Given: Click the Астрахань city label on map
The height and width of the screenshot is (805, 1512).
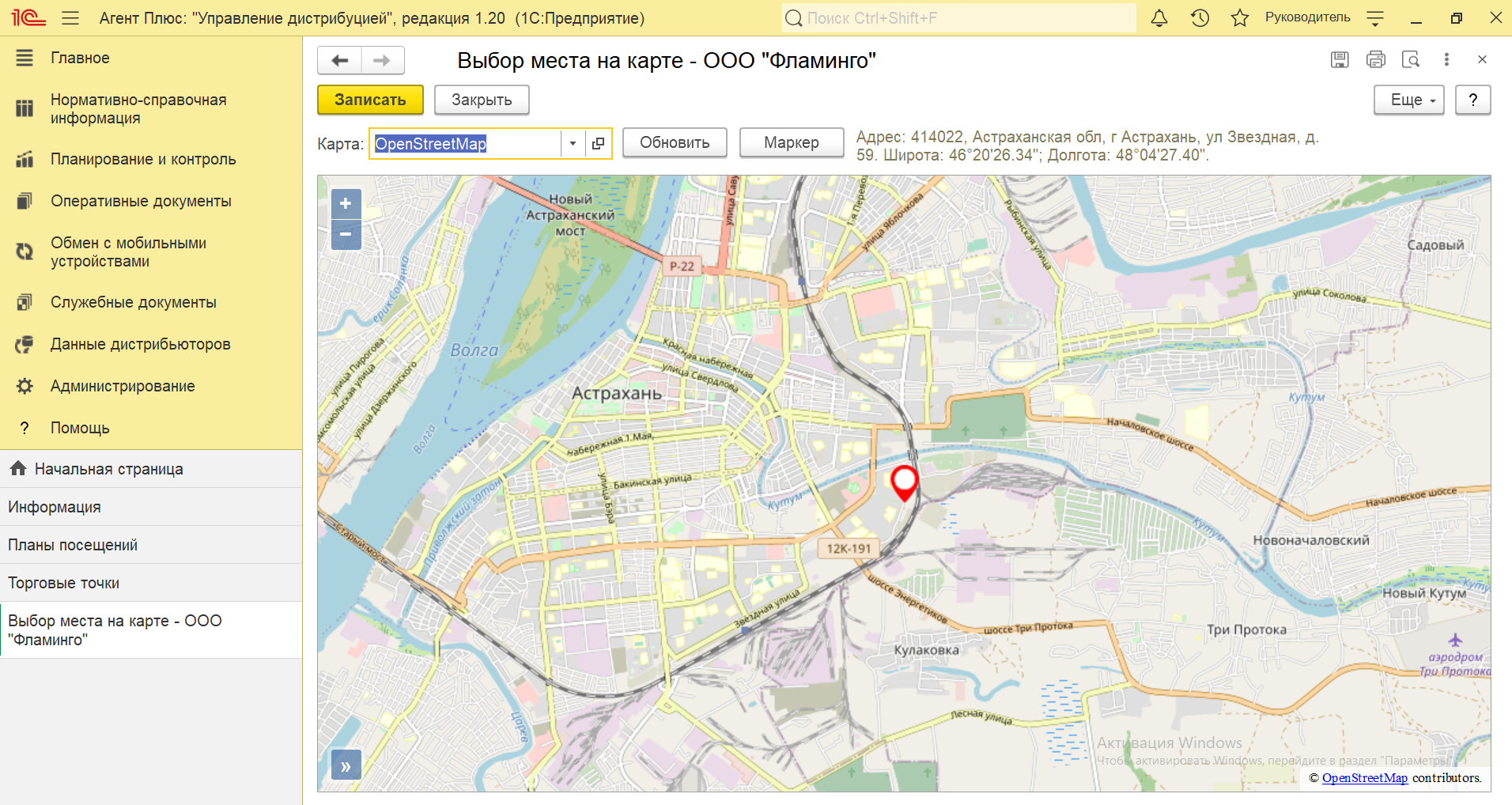Looking at the screenshot, I should click(x=617, y=393).
